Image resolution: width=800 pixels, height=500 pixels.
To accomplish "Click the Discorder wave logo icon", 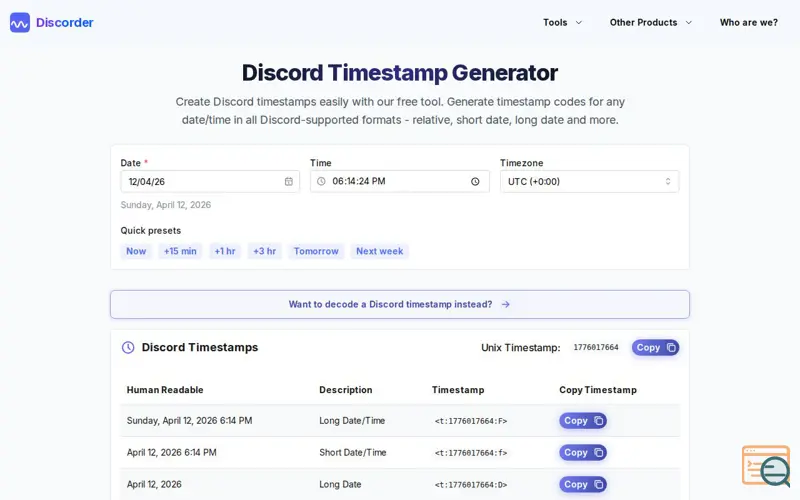I will tap(20, 22).
